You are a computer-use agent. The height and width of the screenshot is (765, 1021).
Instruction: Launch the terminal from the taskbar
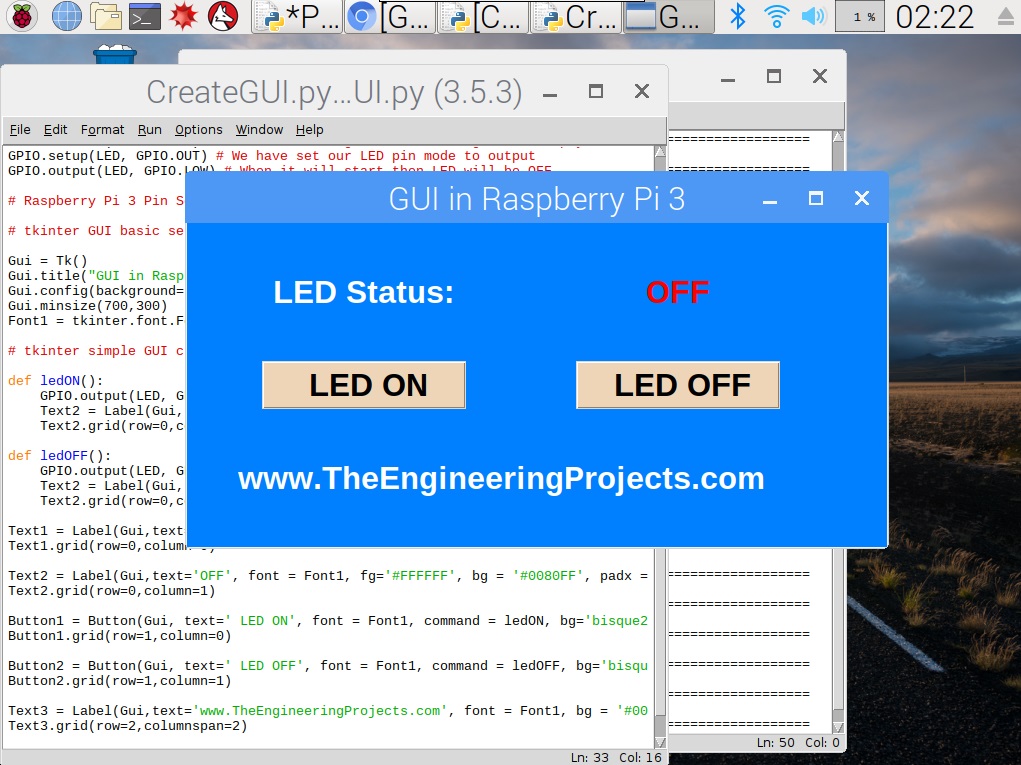[x=145, y=16]
